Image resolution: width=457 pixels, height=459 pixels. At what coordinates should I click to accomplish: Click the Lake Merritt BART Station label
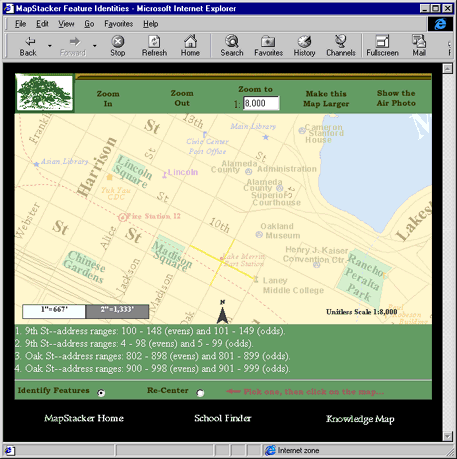[244, 260]
